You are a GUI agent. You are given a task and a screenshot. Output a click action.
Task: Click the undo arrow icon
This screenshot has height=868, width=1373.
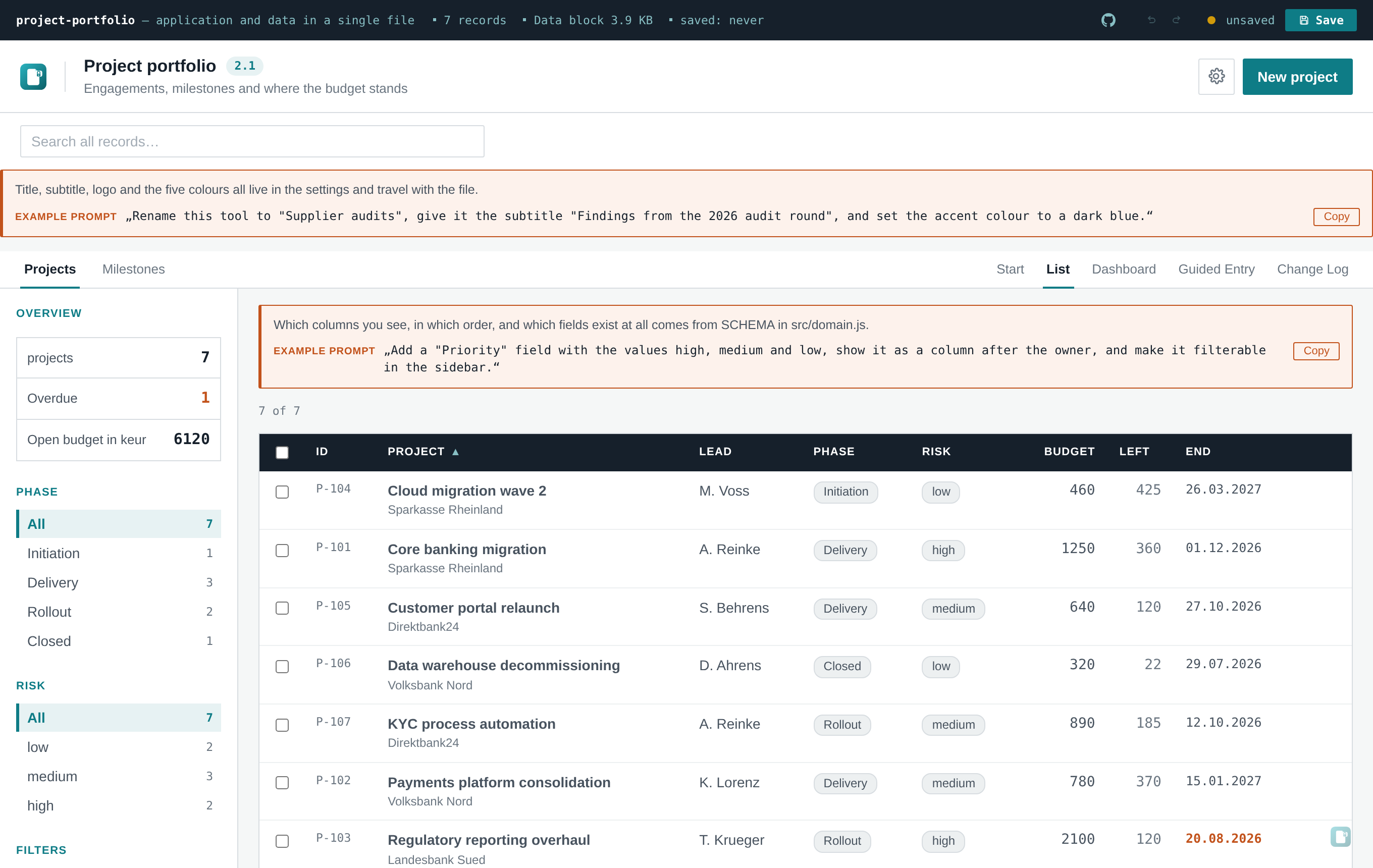tap(1151, 21)
